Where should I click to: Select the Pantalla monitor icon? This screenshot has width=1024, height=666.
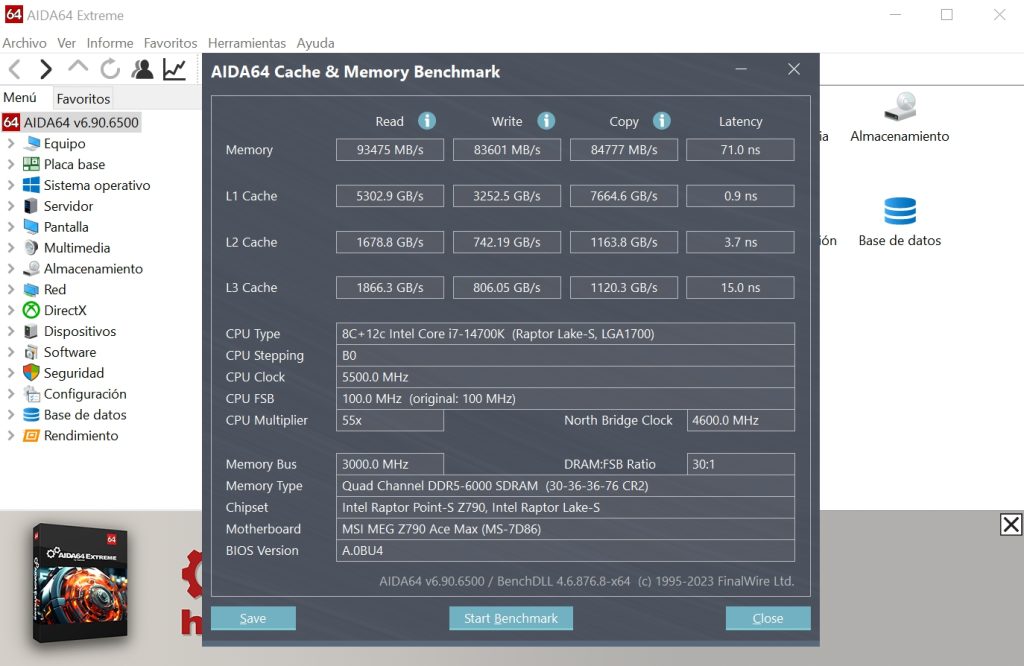[x=31, y=227]
